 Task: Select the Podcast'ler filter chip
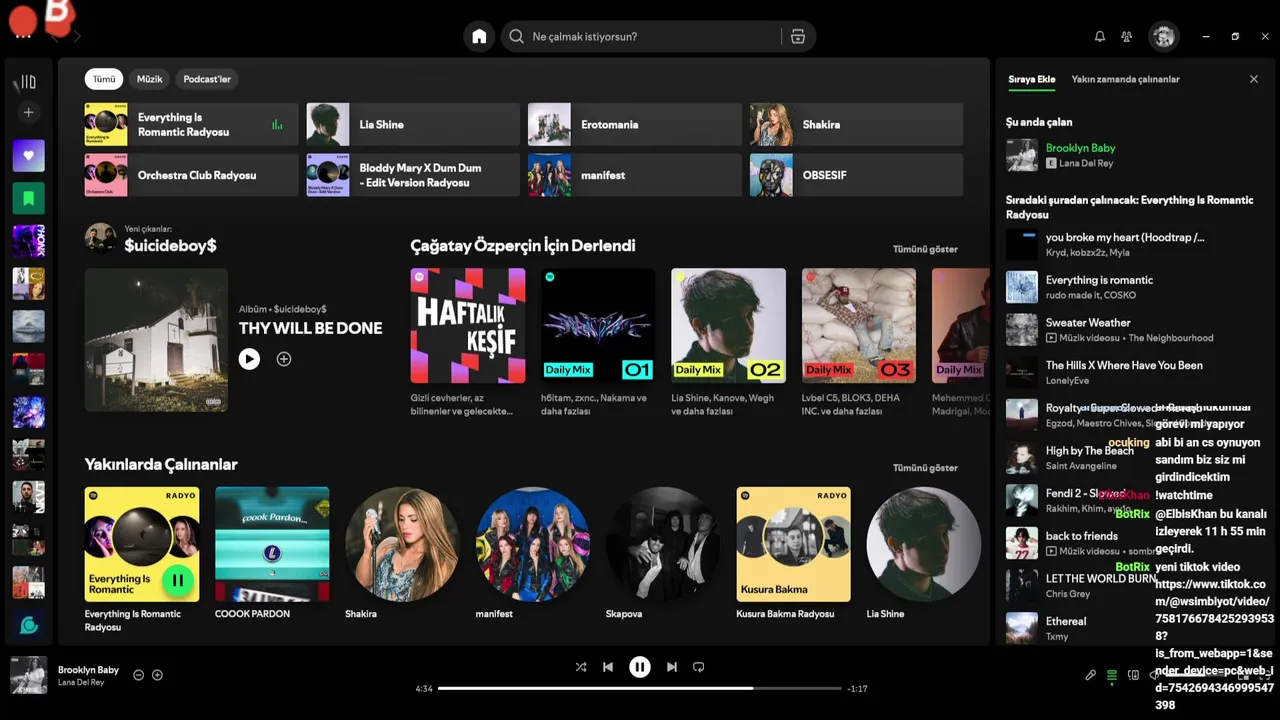(x=207, y=79)
